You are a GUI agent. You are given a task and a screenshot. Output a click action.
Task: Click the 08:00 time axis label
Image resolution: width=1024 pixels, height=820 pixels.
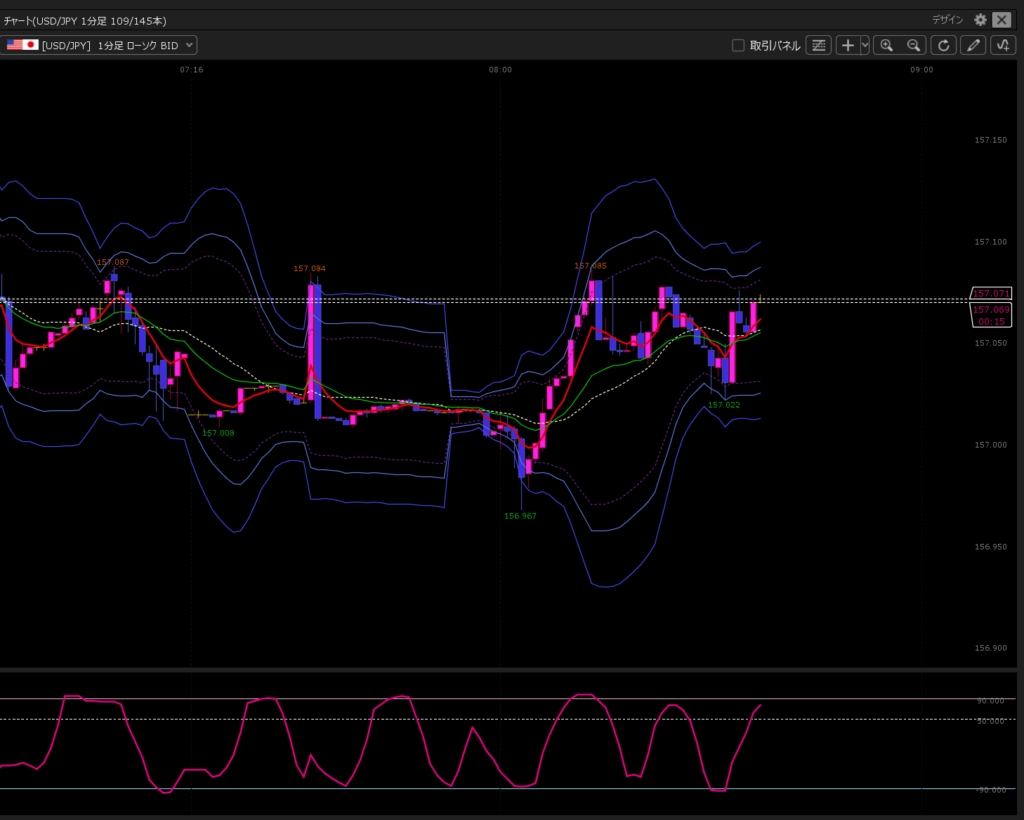(500, 70)
